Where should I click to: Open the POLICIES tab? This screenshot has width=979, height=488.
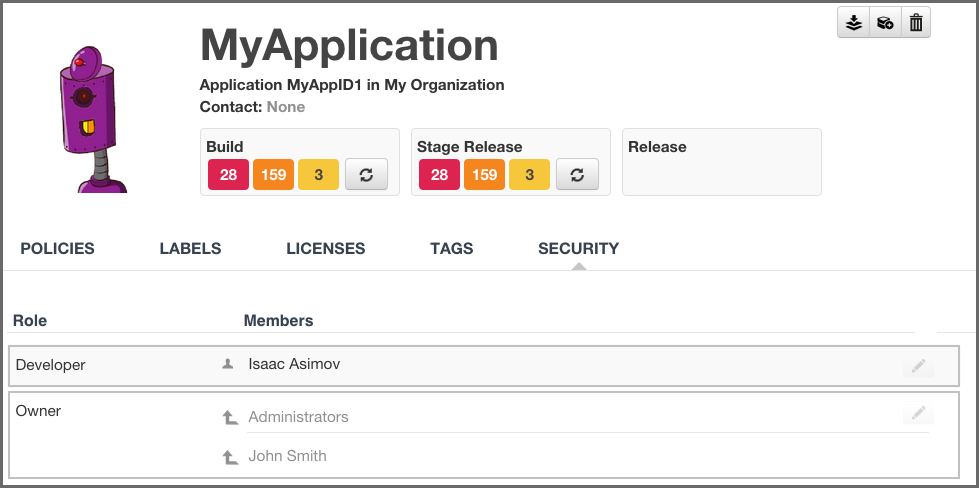coord(57,248)
